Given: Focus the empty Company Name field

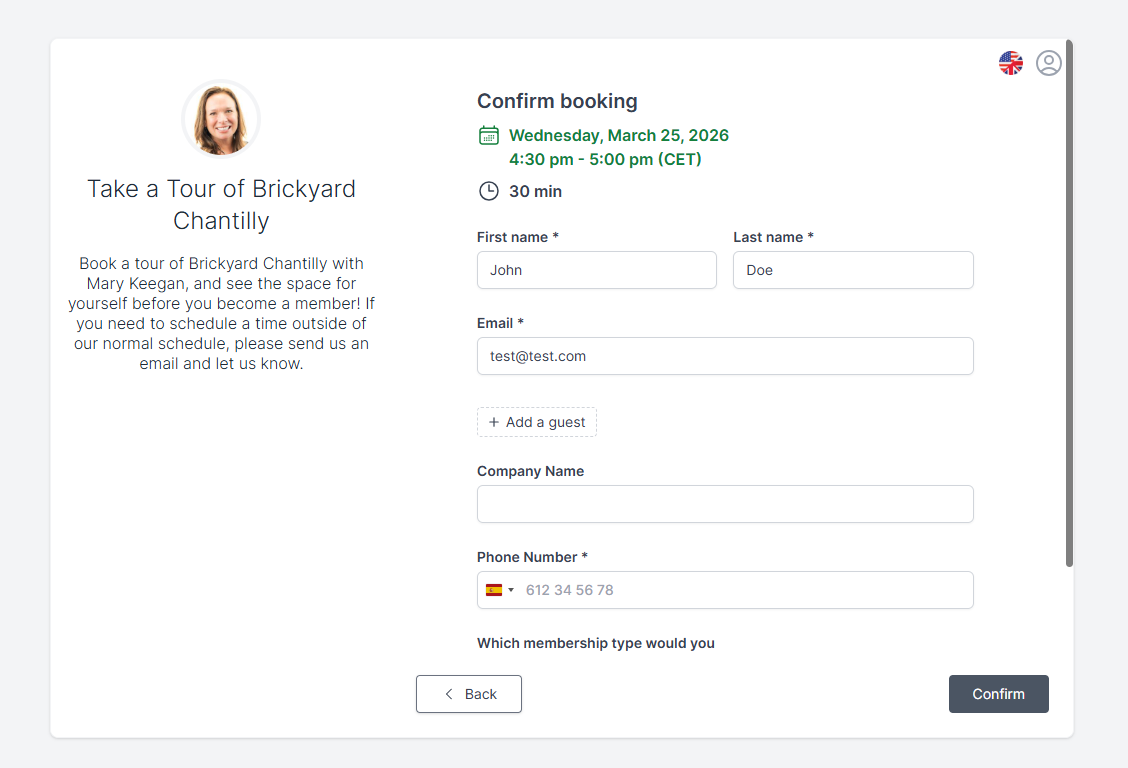Looking at the screenshot, I should (x=725, y=504).
